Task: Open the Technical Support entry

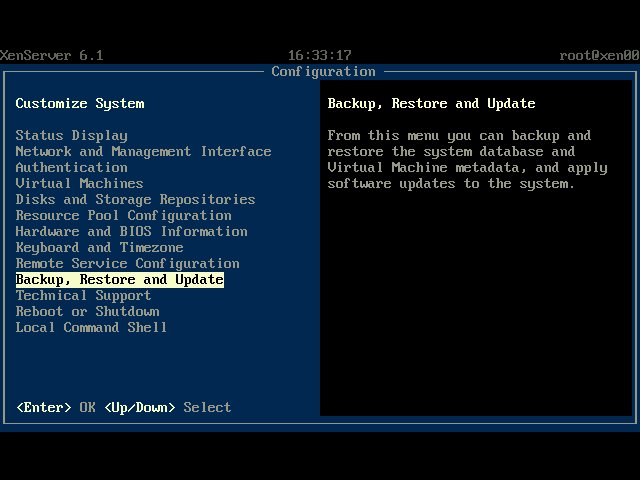Action: tap(83, 296)
